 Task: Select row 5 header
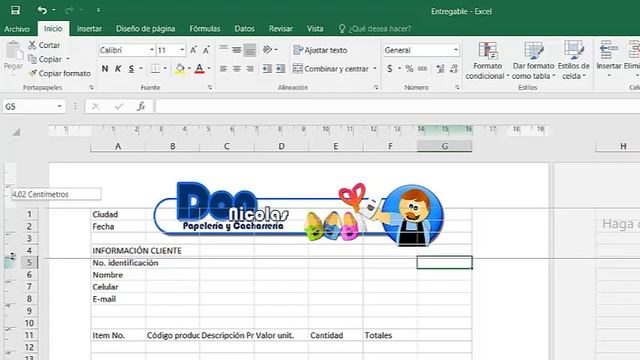(29, 262)
